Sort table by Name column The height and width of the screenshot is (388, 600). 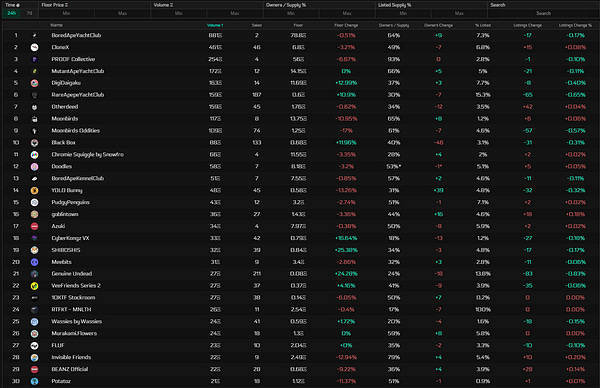click(56, 25)
